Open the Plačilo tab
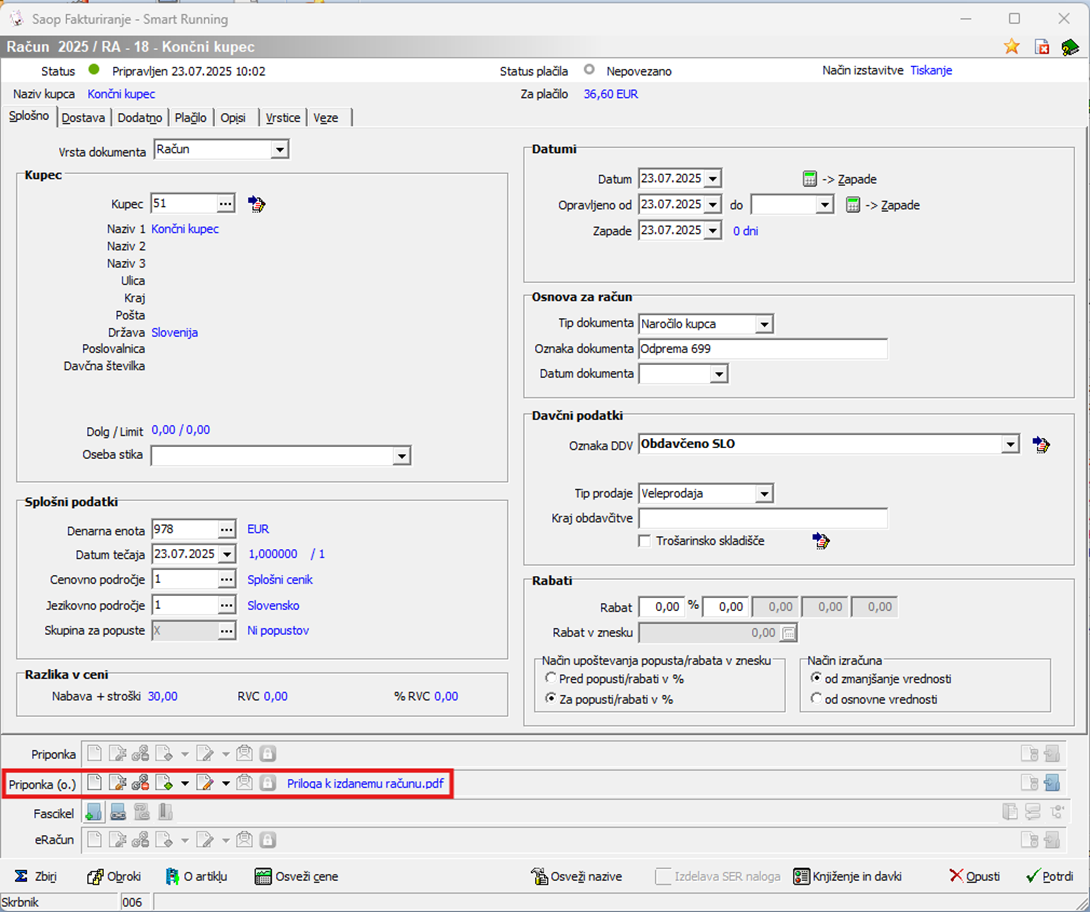 point(190,117)
